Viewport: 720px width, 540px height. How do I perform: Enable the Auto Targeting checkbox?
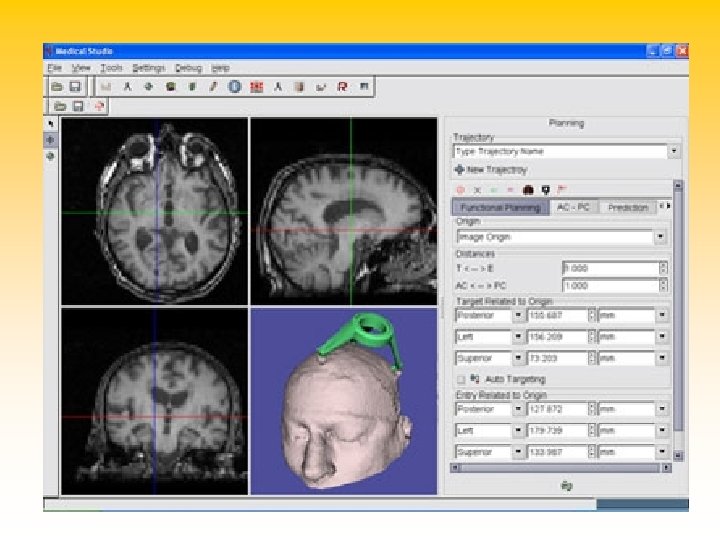[460, 380]
